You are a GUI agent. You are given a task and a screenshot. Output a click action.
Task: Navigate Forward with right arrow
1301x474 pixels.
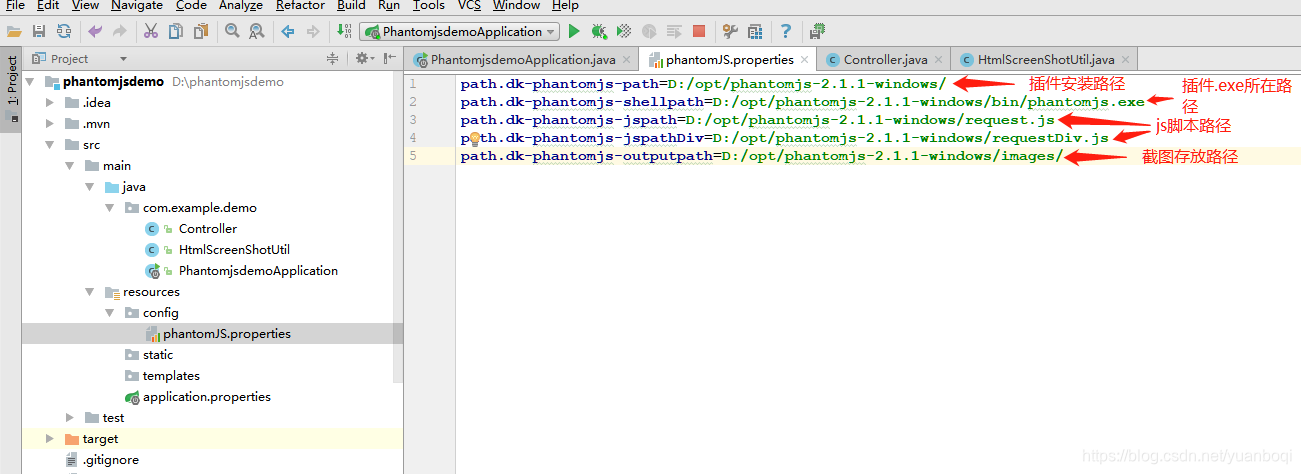(x=313, y=32)
